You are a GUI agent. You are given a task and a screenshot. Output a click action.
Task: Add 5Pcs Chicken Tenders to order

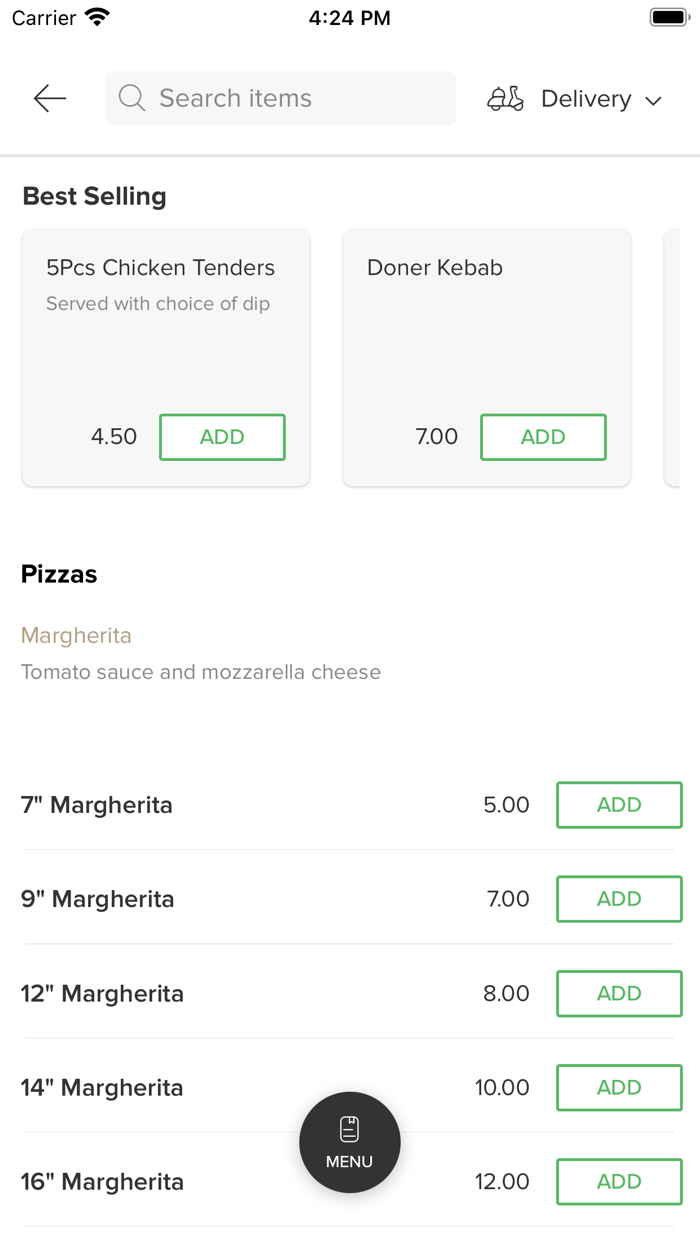[222, 437]
